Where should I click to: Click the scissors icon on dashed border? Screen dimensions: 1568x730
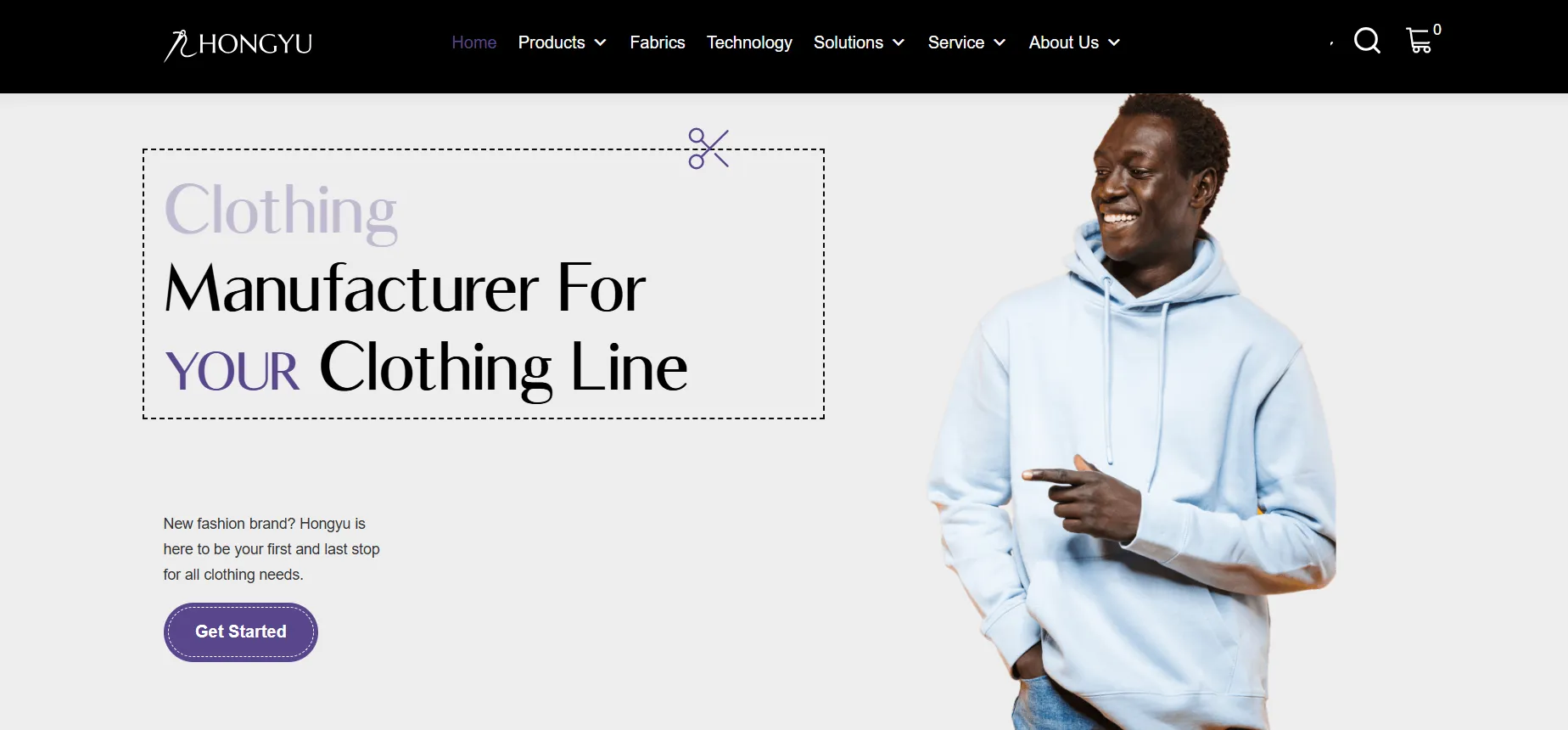[708, 149]
